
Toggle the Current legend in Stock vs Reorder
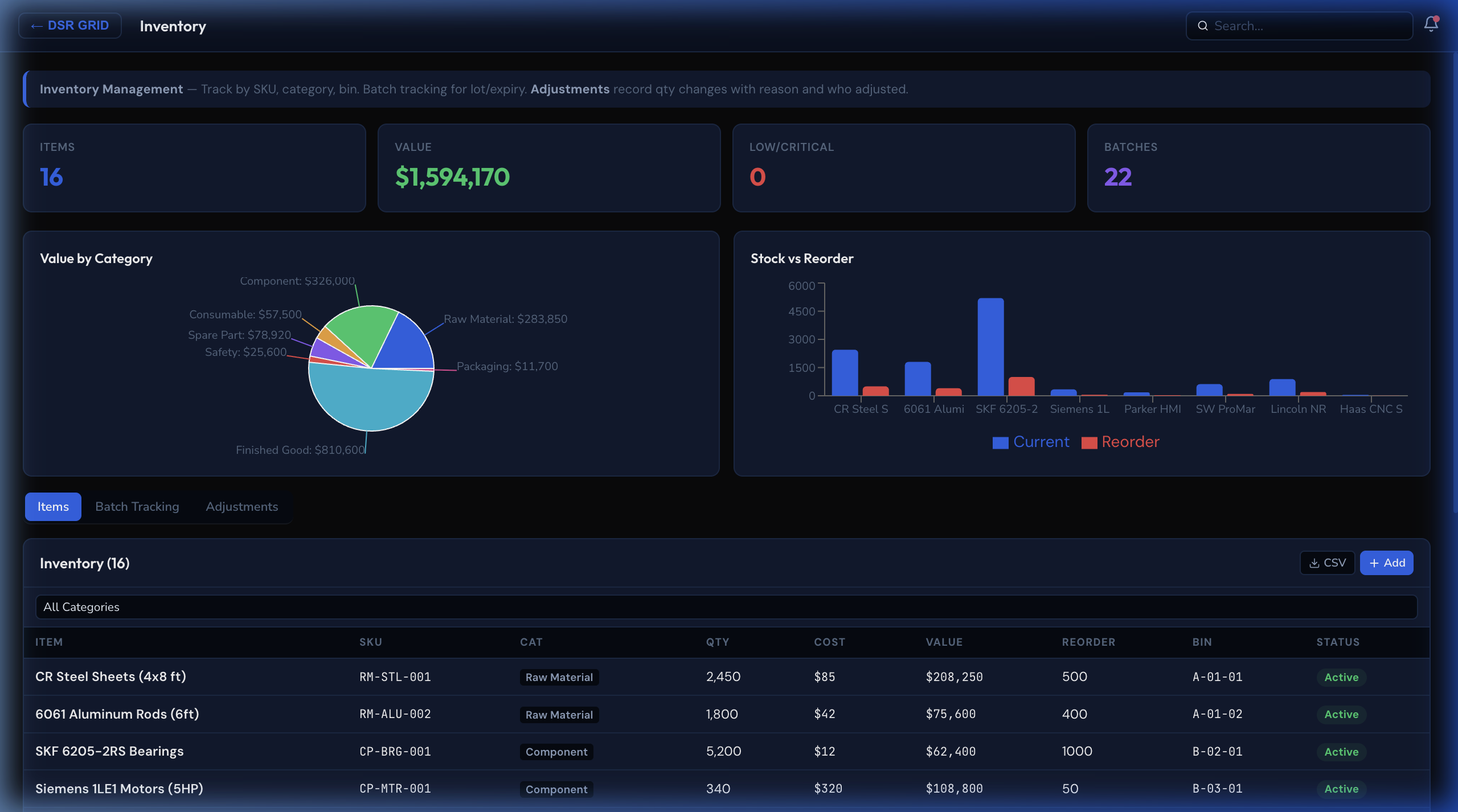[x=1031, y=442]
